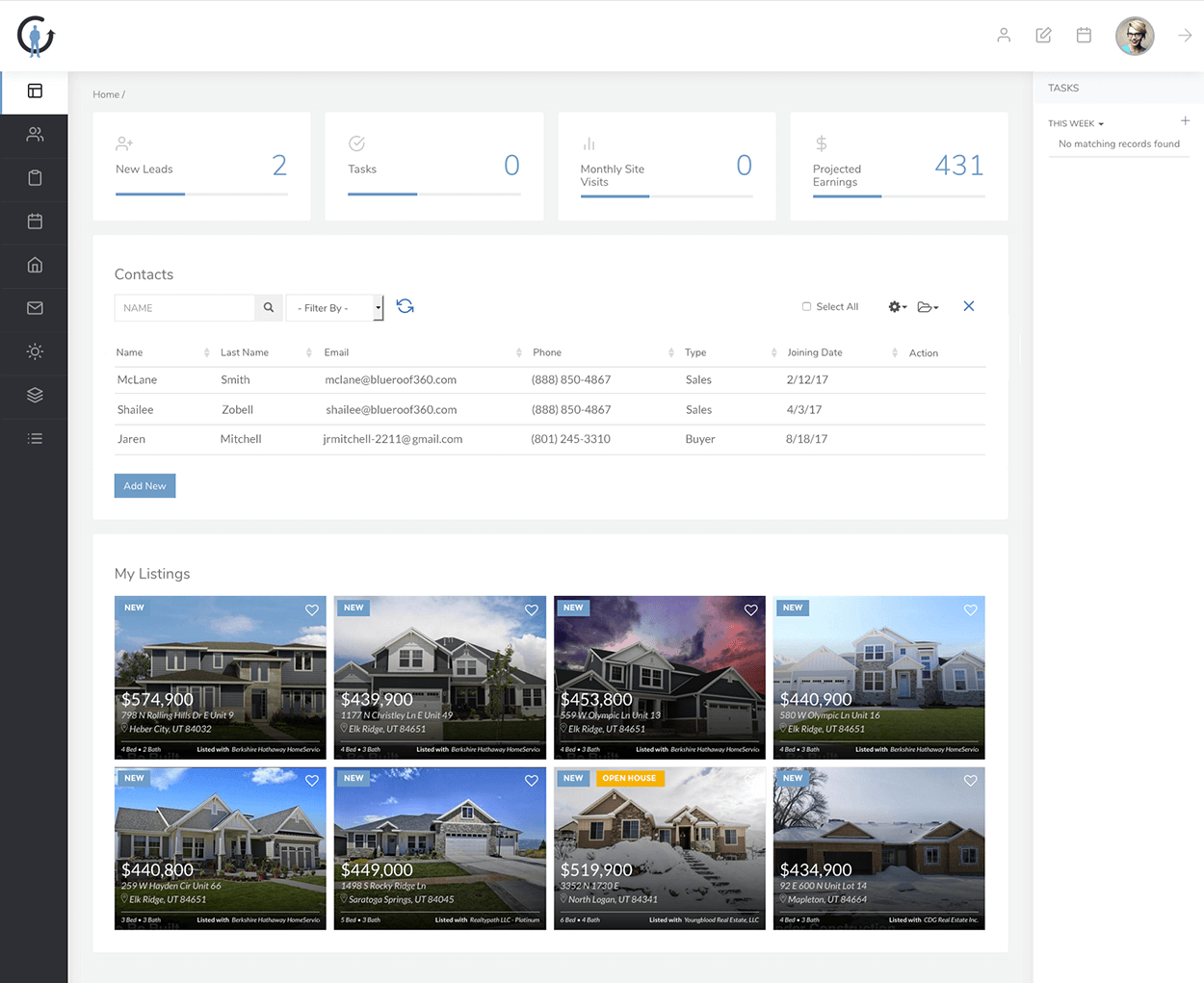
Task: Click the mail envelope icon in sidebar
Action: pos(35,308)
